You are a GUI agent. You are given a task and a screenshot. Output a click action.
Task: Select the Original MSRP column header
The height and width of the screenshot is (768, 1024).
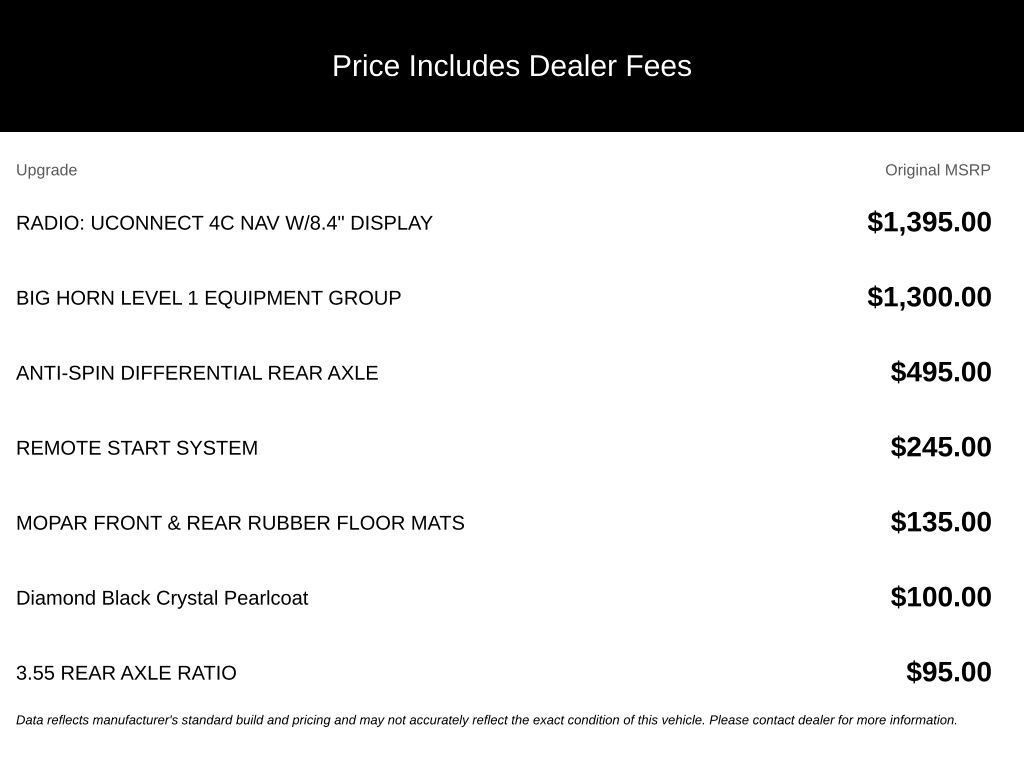[x=937, y=170]
